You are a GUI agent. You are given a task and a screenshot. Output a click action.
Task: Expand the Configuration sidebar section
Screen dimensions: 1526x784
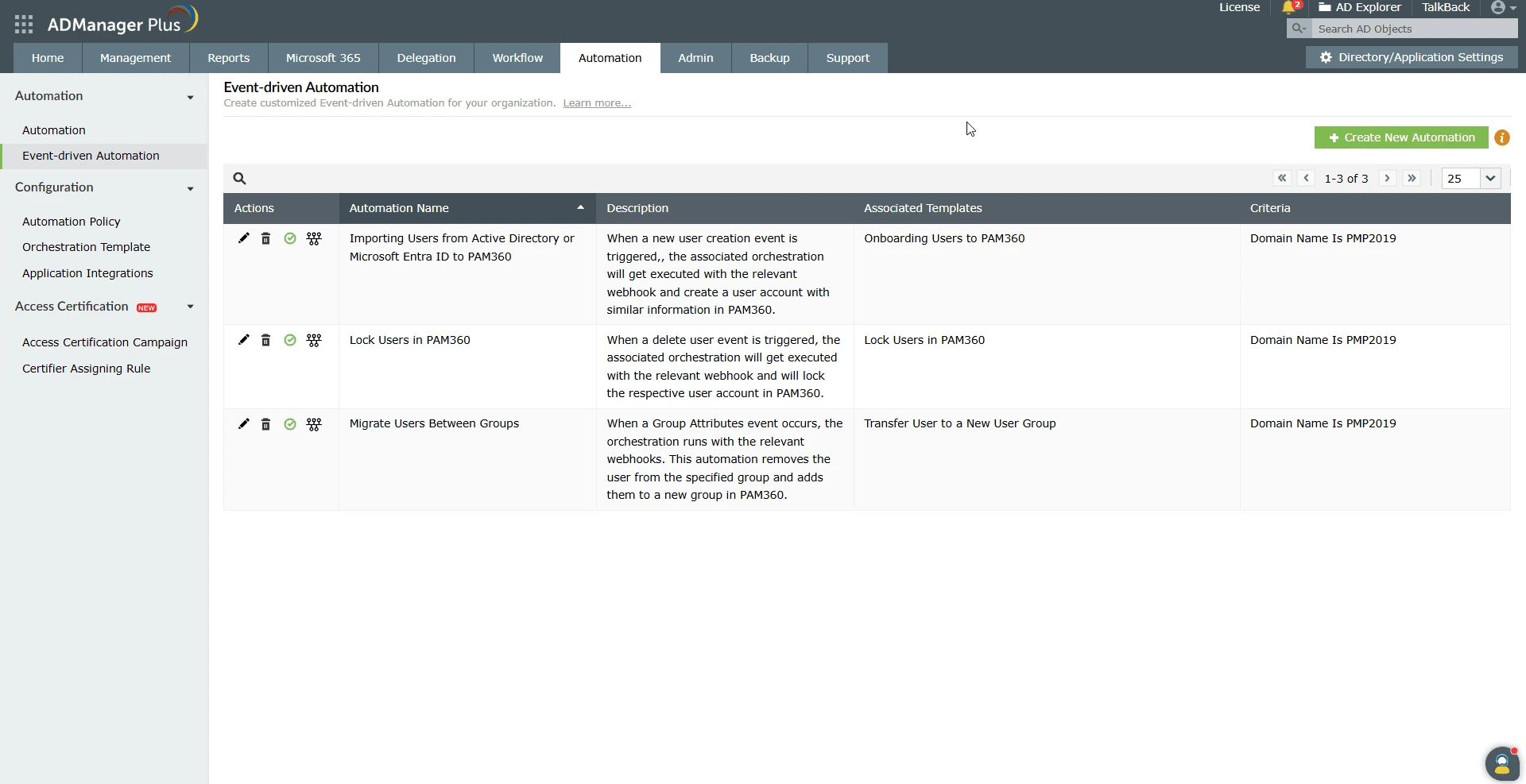[191, 189]
